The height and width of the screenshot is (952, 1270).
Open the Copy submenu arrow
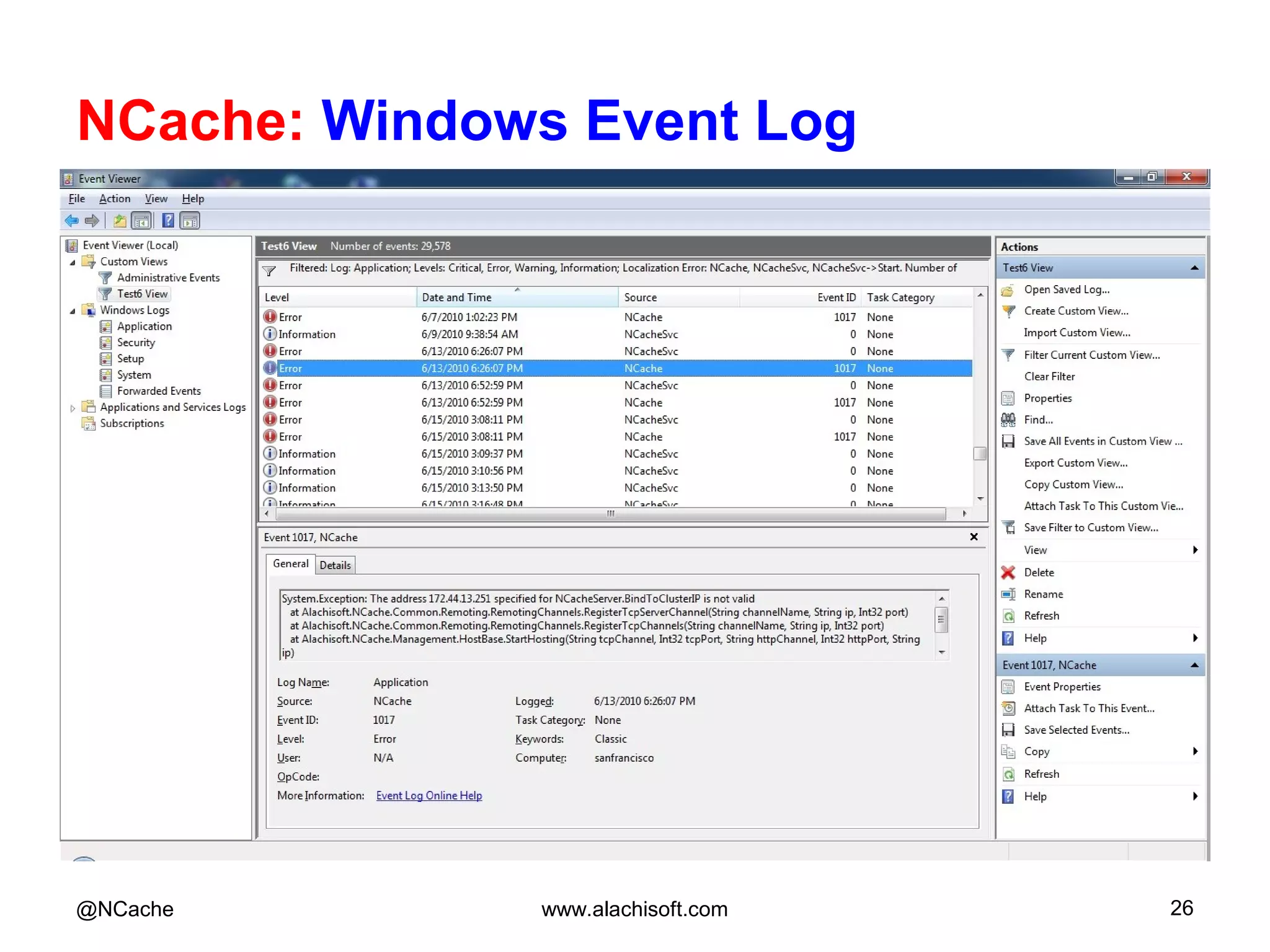[1195, 752]
